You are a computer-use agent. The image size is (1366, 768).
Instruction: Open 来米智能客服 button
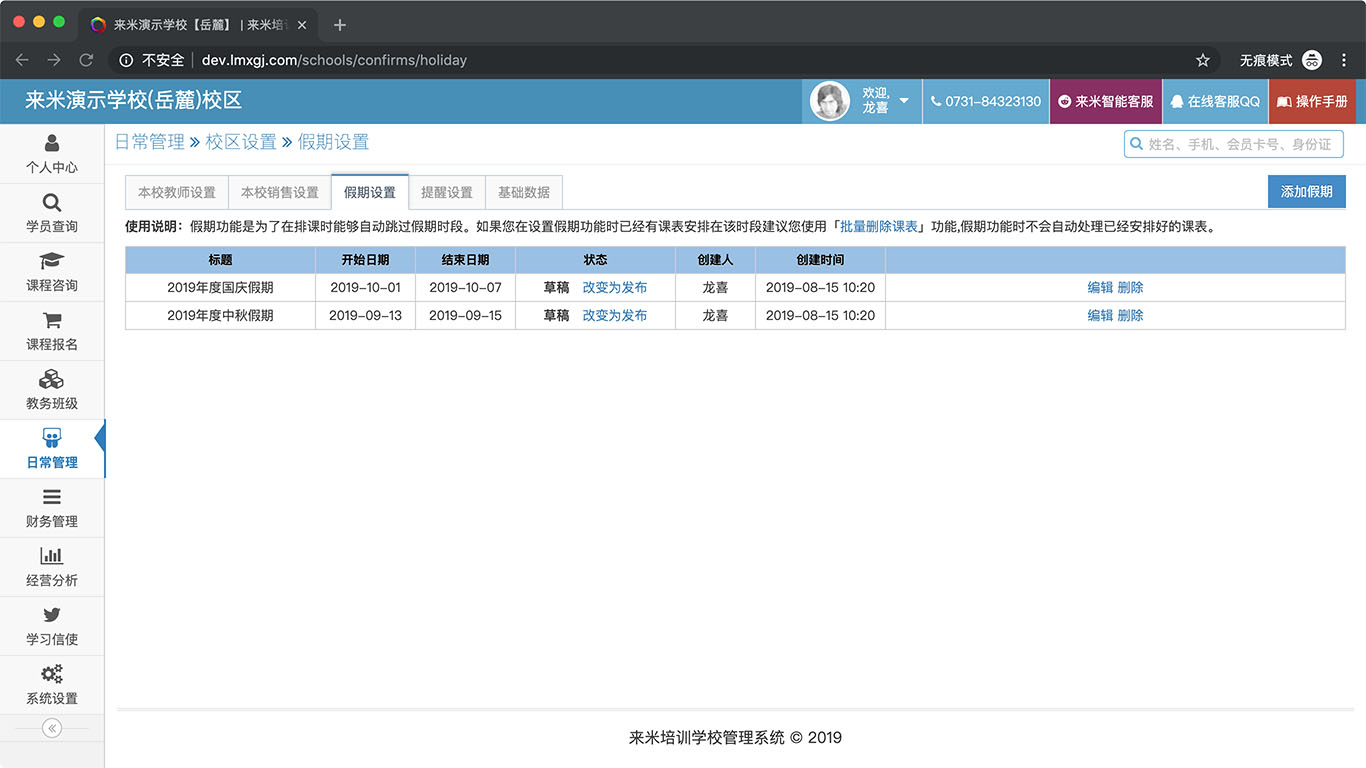1106,102
